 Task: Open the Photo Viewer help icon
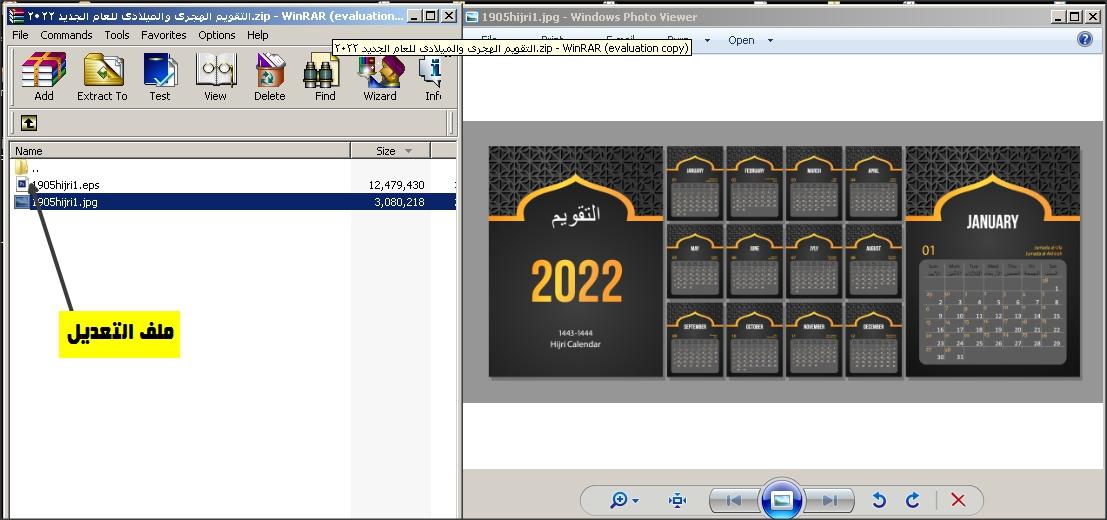pos(1085,40)
